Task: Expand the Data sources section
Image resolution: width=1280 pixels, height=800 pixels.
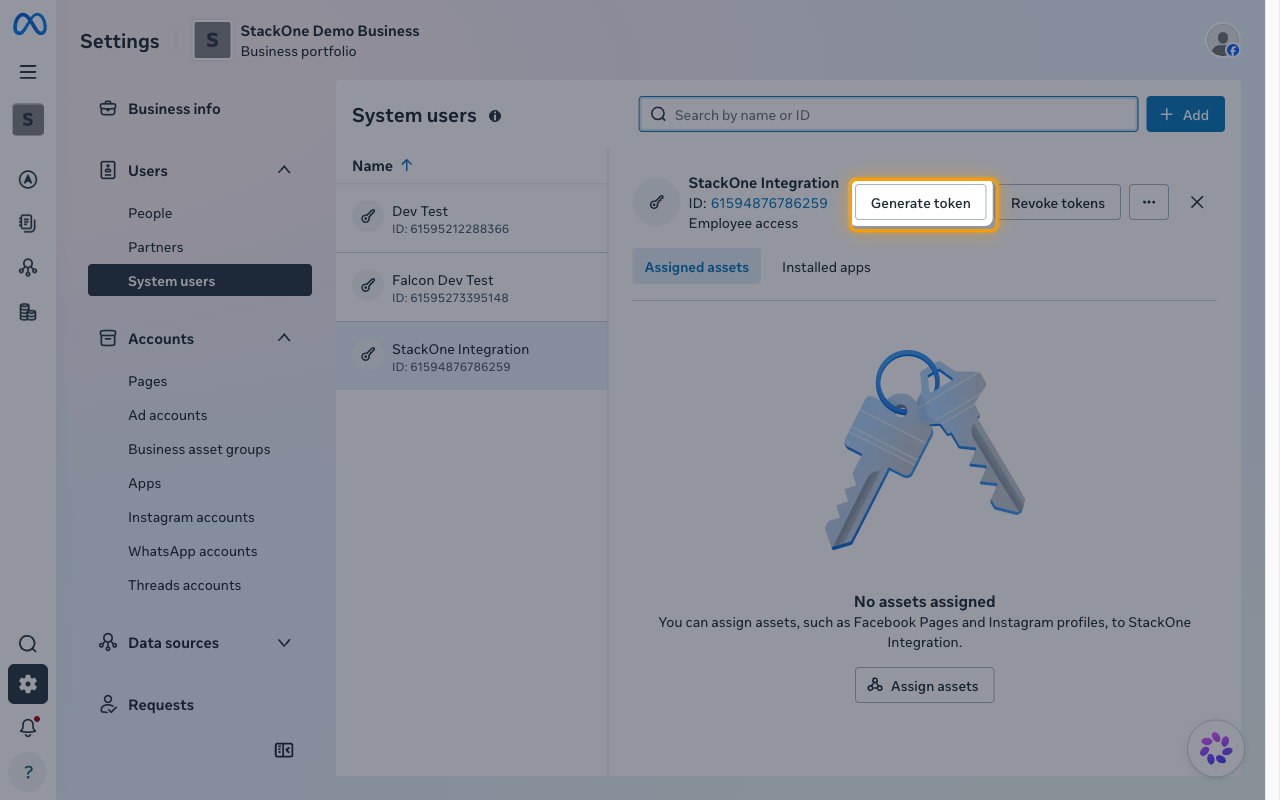Action: [284, 643]
